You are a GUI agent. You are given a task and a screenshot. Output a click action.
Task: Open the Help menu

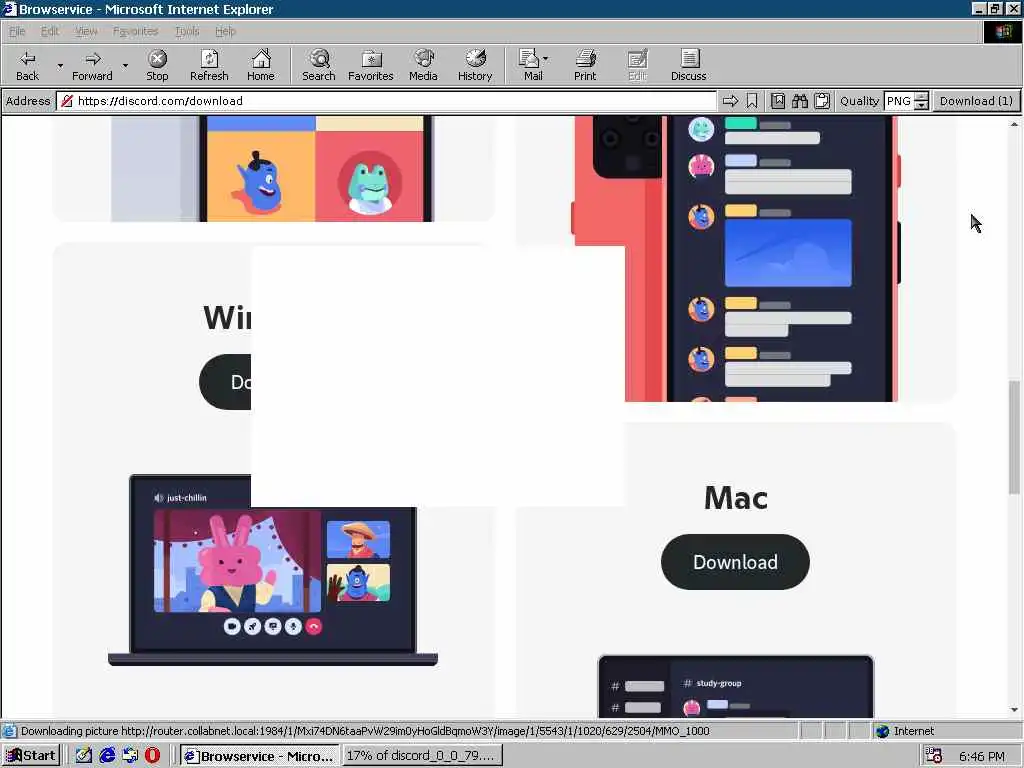(x=225, y=31)
